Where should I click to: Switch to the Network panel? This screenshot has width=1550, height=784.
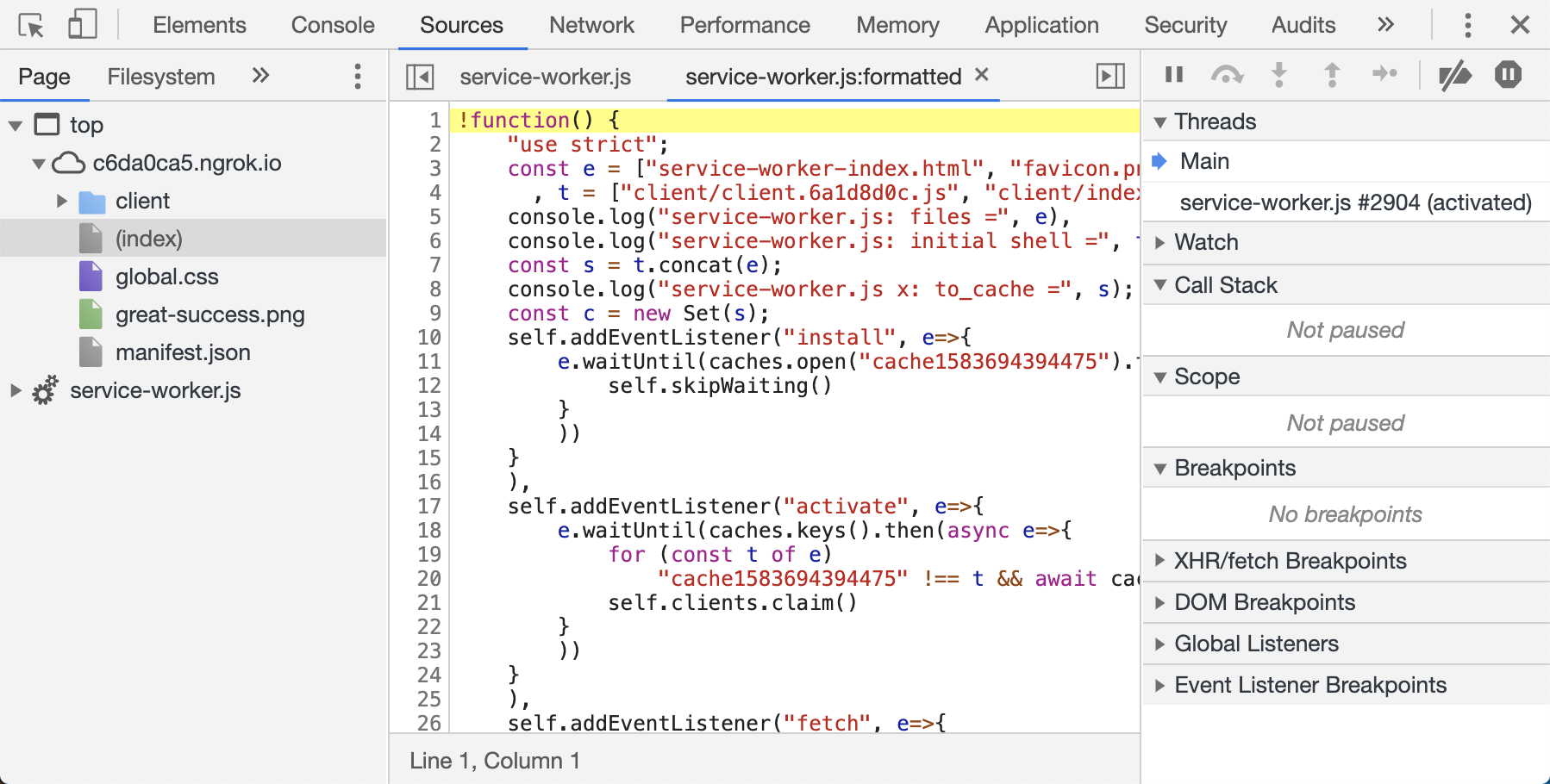point(591,24)
